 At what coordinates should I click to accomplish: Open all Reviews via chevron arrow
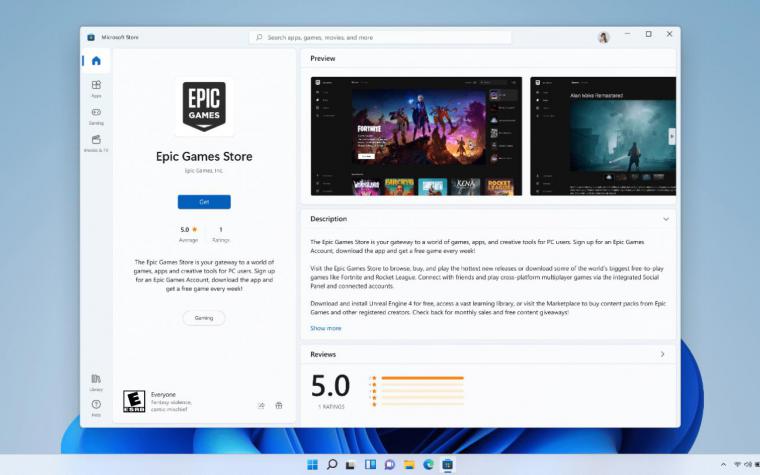tap(663, 354)
